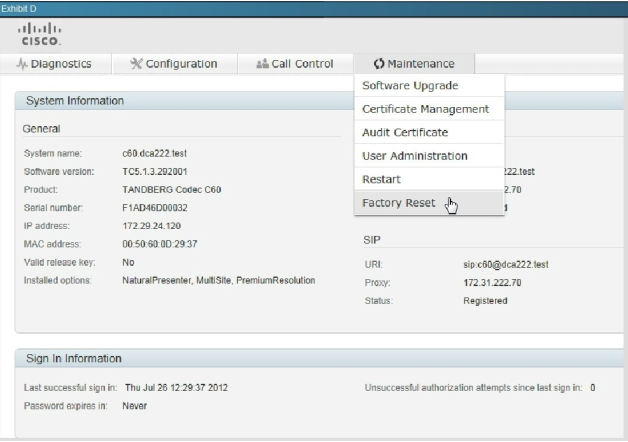
Task: Click the SIP Proxy label
Action: pos(377,283)
